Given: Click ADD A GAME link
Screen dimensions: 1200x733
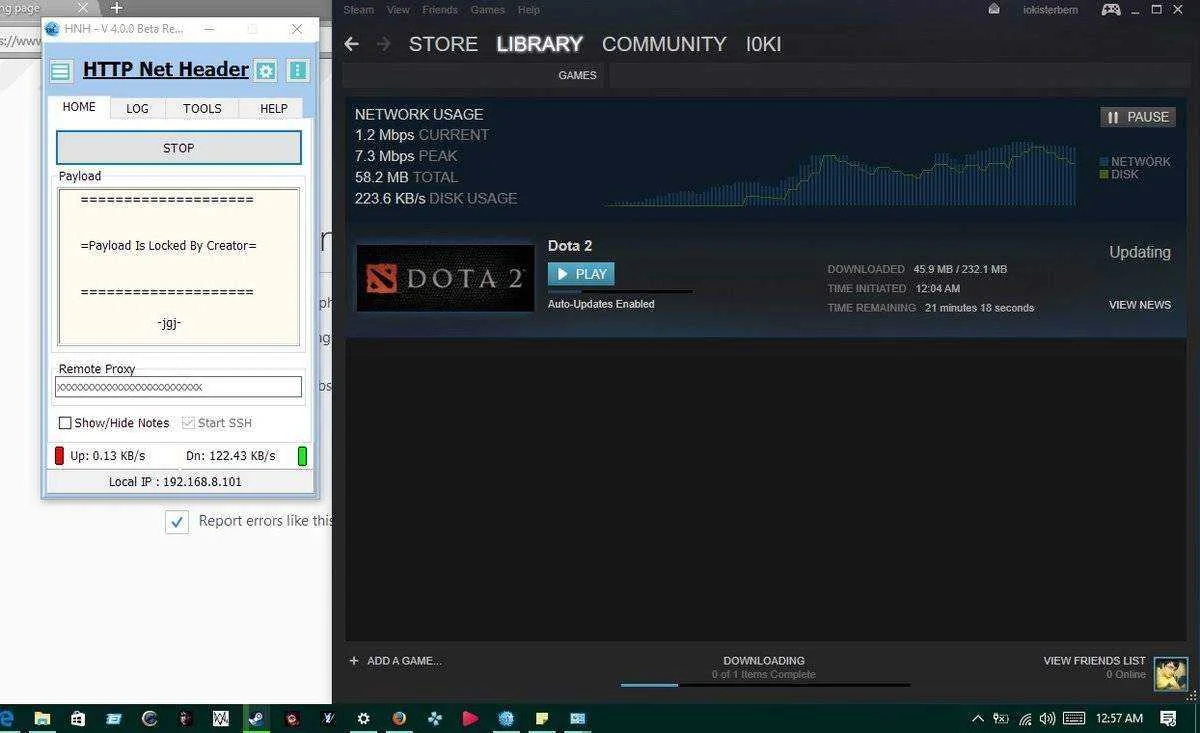Looking at the screenshot, I should click(x=404, y=661).
